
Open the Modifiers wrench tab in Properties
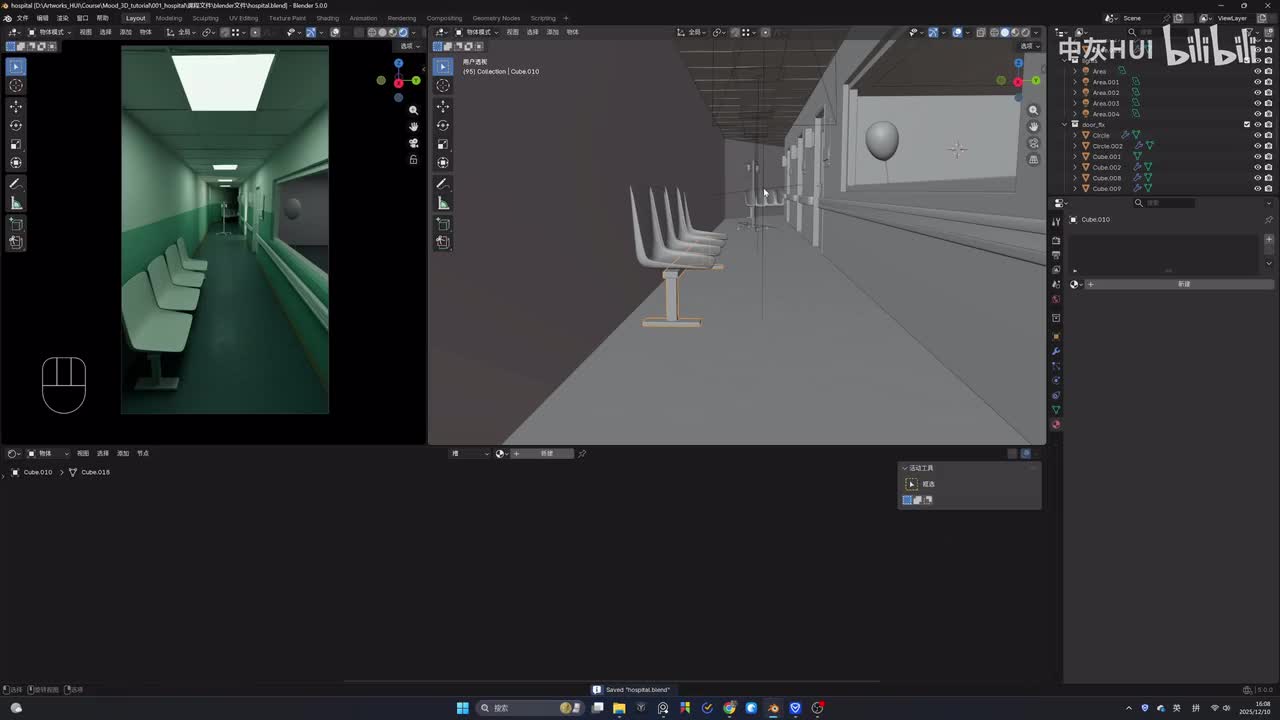coord(1056,351)
